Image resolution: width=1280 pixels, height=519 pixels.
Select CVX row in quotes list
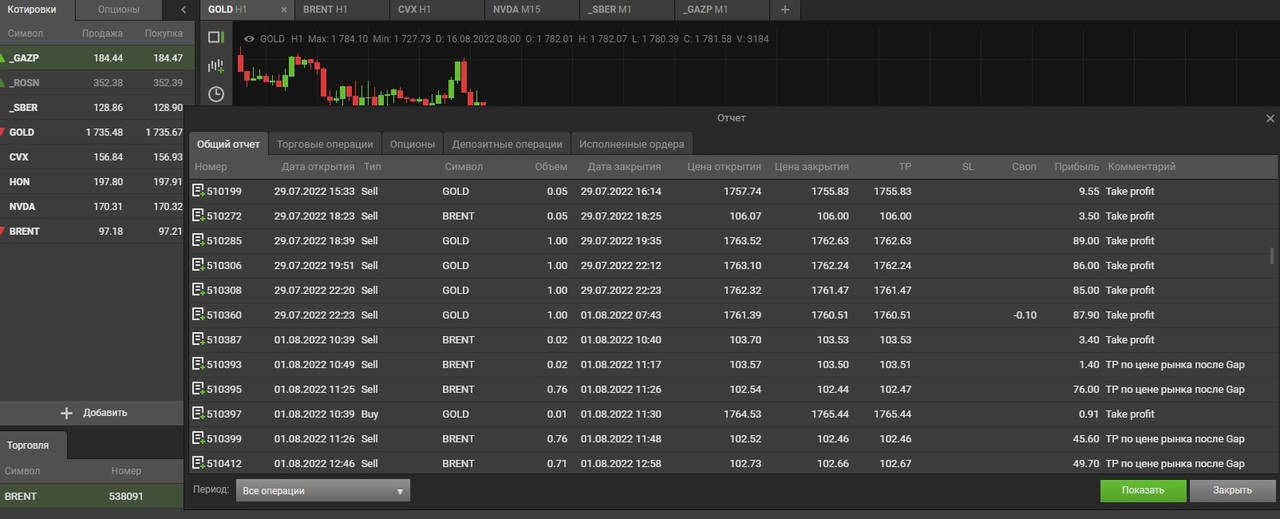click(93, 157)
